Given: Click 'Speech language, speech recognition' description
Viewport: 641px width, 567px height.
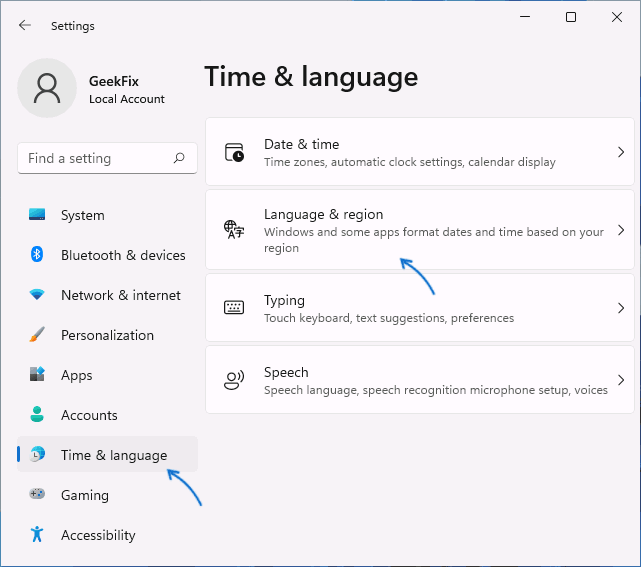Looking at the screenshot, I should coord(436,390).
